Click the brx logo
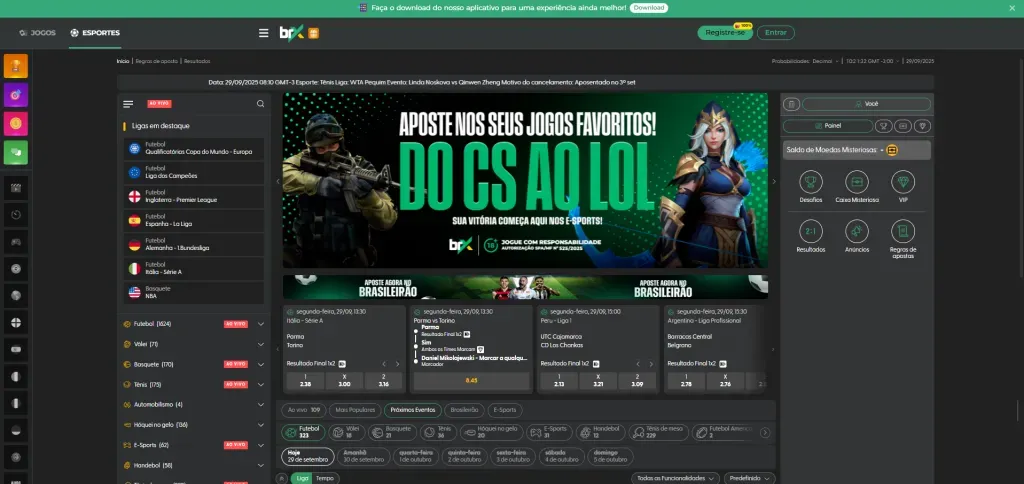 tap(291, 33)
